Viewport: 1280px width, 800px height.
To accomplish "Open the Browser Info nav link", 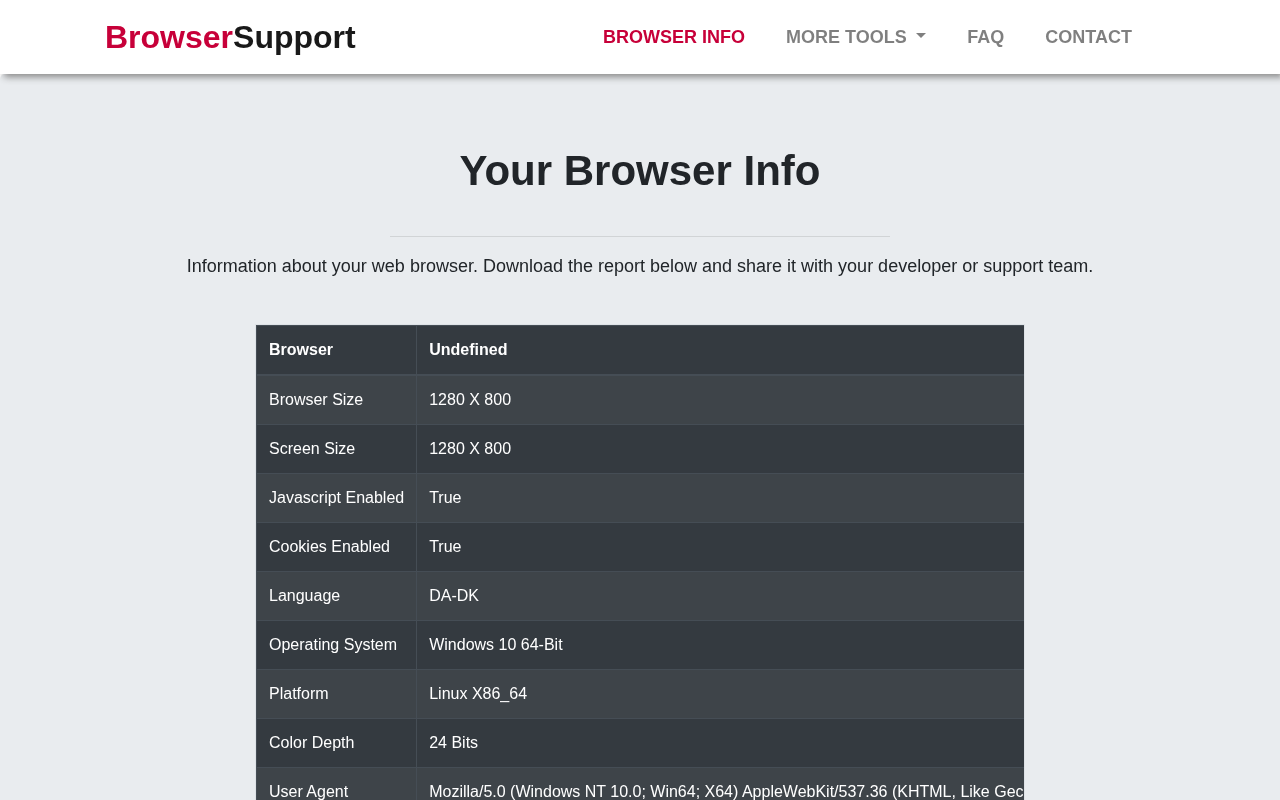I will (x=674, y=37).
